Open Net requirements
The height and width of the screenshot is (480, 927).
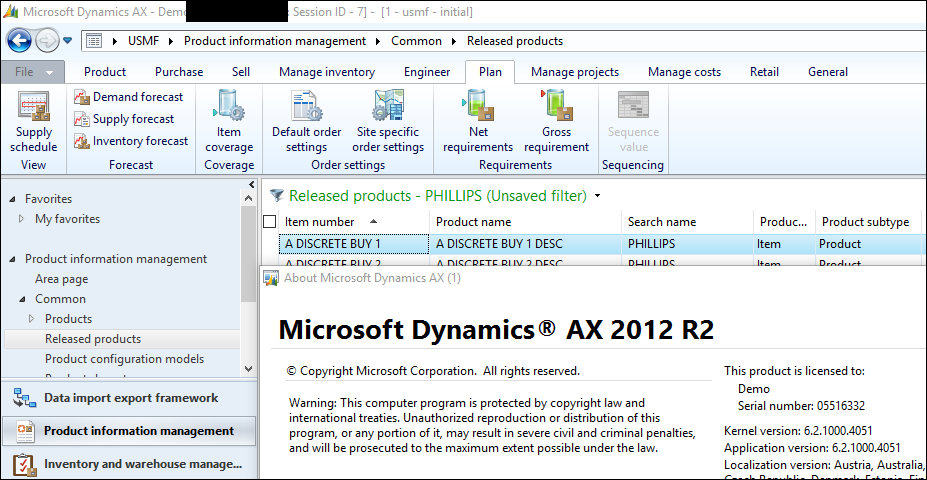click(478, 123)
